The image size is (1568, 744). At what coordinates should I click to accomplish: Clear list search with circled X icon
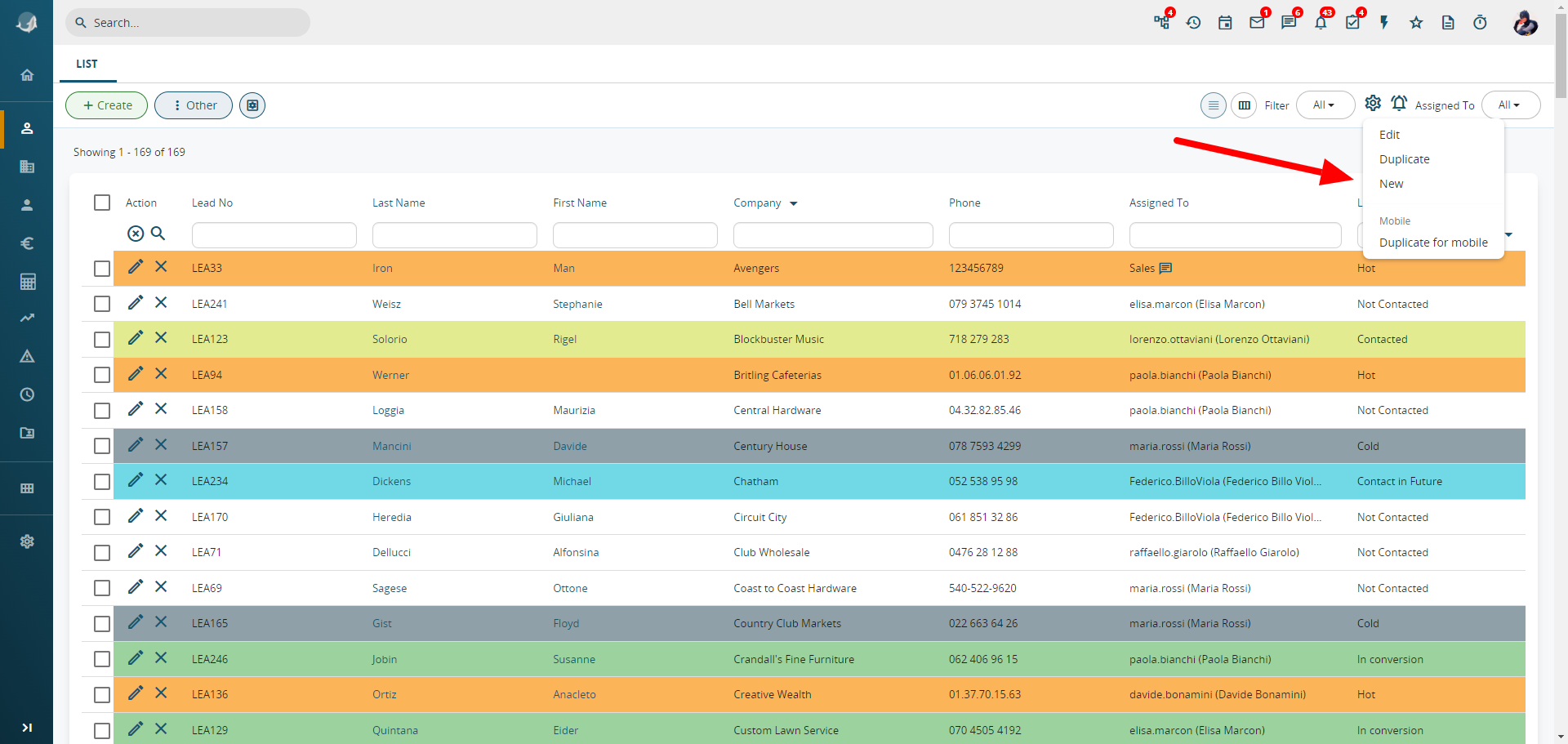136,234
